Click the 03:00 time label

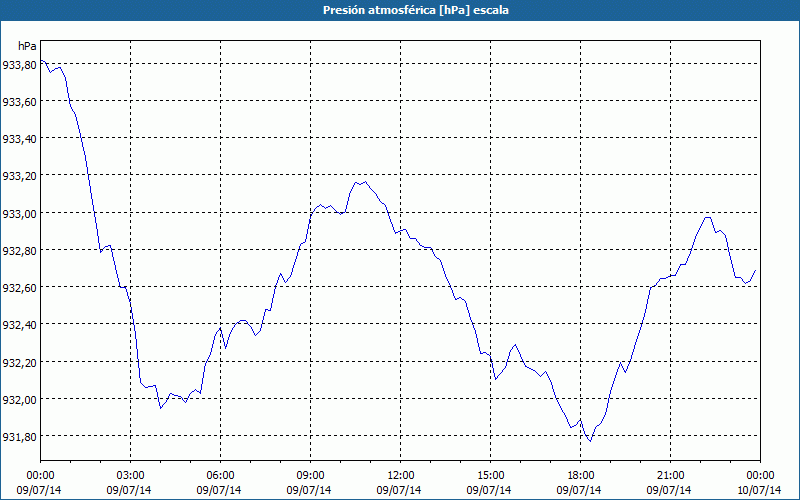click(131, 476)
